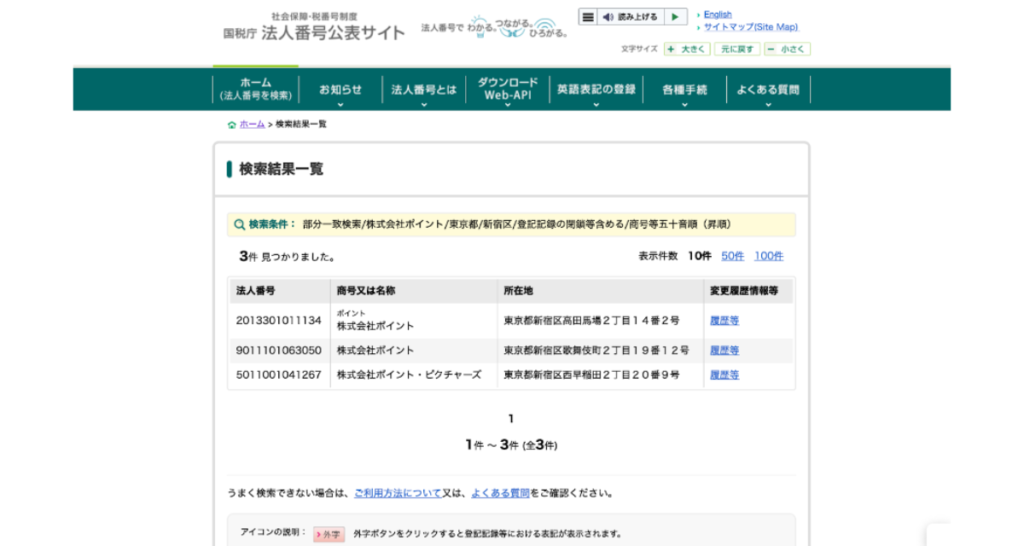1024x546 pixels.
Task: Click the 読み上げる speaker button
Action: coord(629,17)
